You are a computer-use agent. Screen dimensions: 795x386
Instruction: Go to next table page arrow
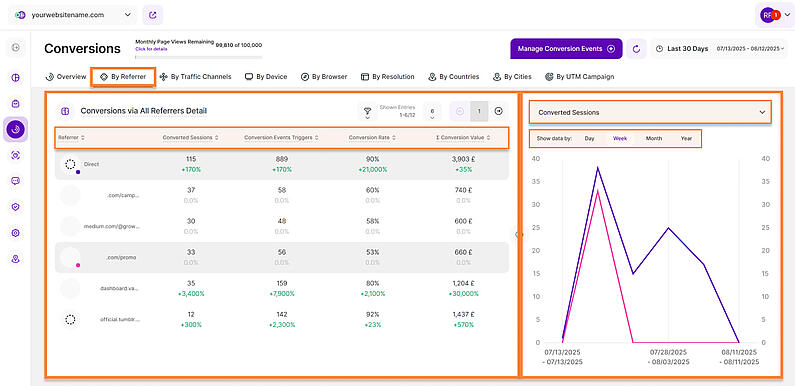click(x=498, y=111)
